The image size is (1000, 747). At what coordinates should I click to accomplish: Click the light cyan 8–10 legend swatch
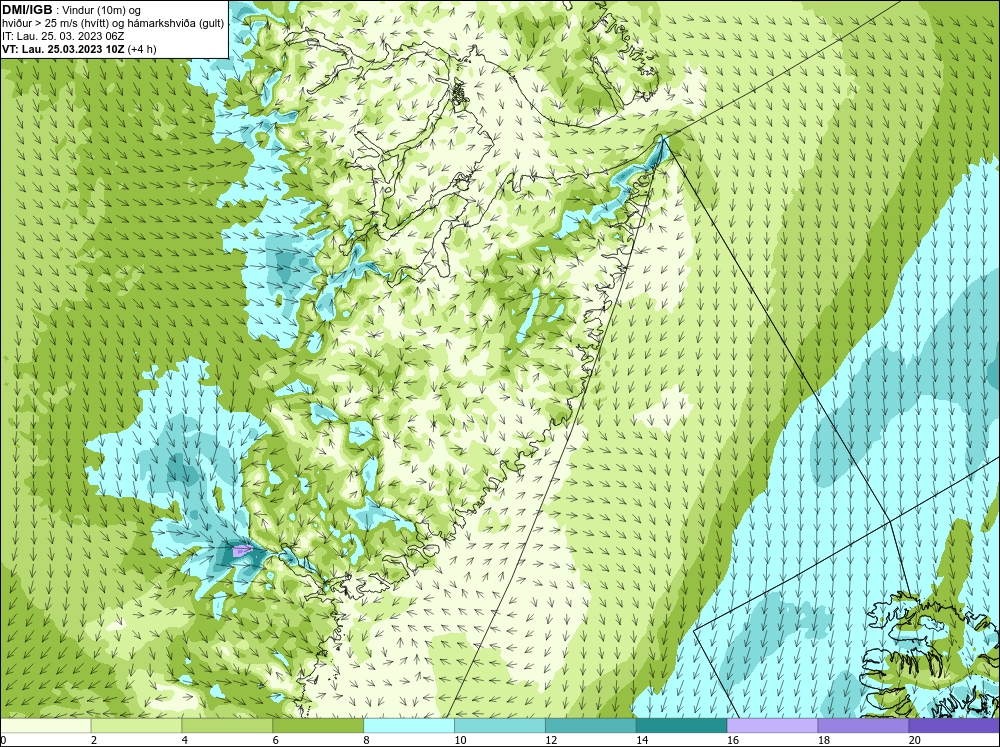tap(409, 725)
